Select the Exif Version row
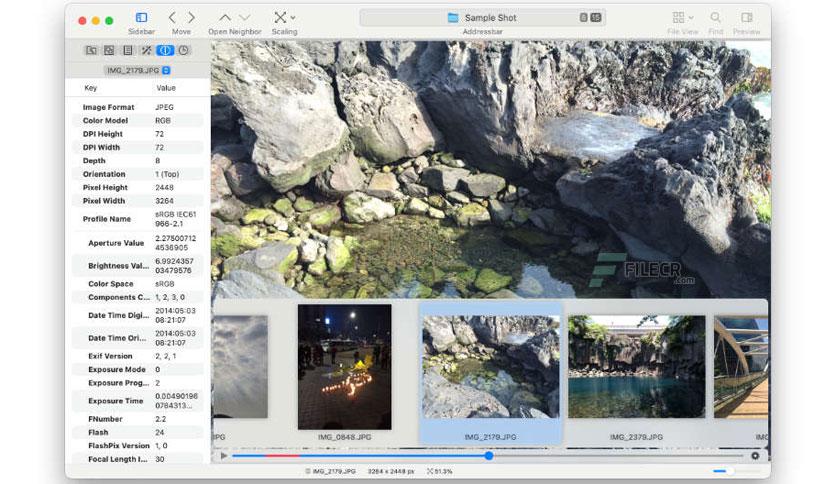Viewport: 836px width, 484px height. point(138,356)
